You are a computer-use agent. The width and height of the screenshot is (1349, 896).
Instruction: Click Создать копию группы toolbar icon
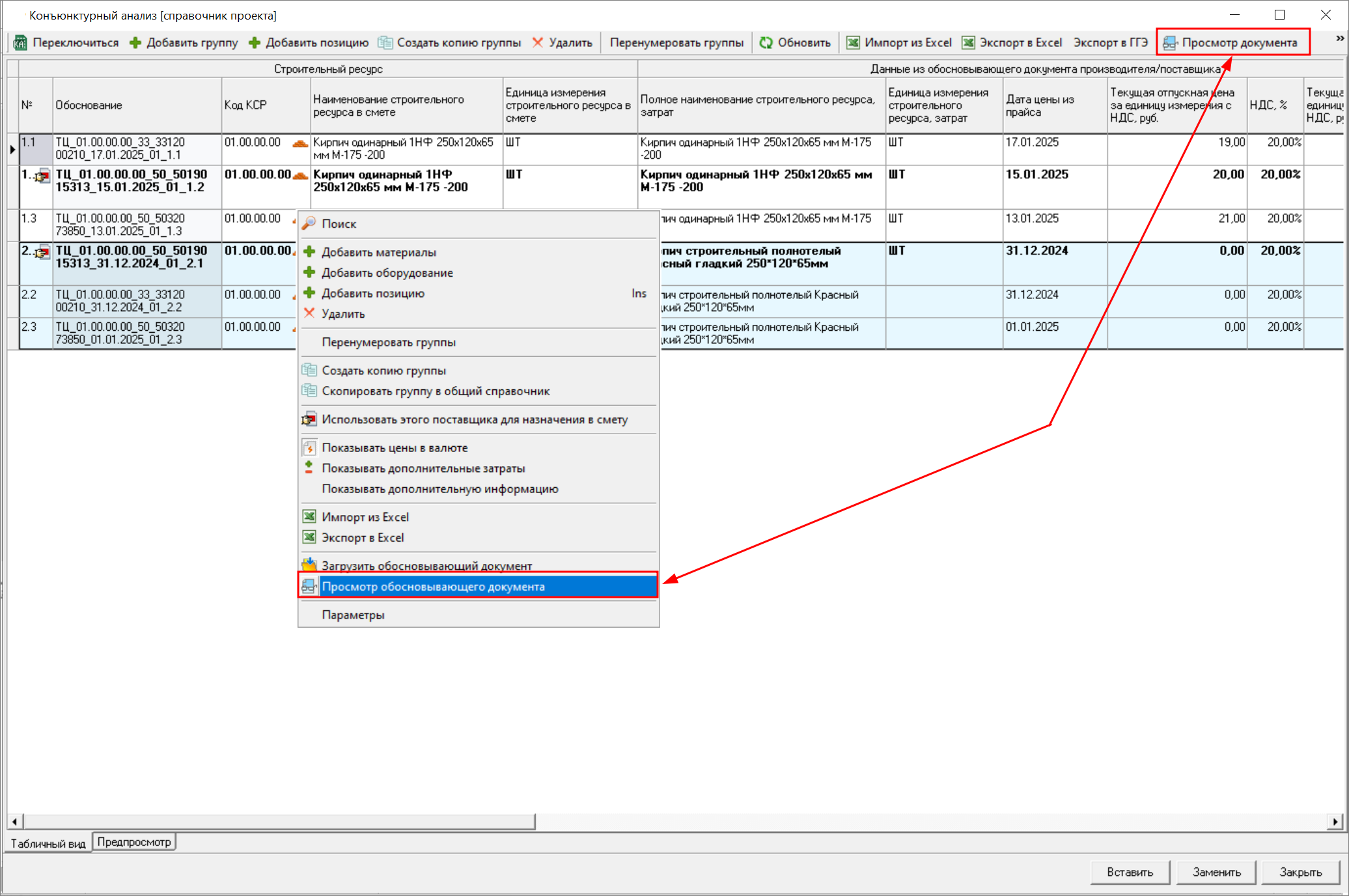click(385, 43)
